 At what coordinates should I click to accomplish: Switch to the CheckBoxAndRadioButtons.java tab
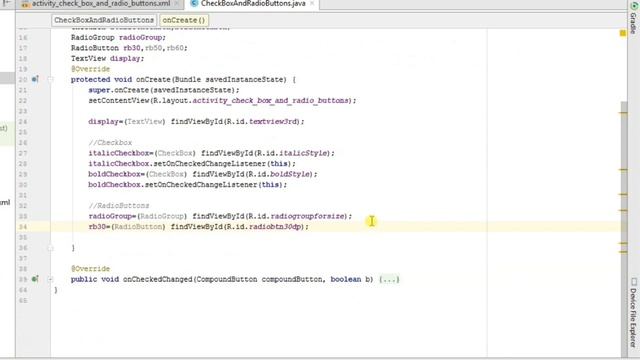click(253, 4)
